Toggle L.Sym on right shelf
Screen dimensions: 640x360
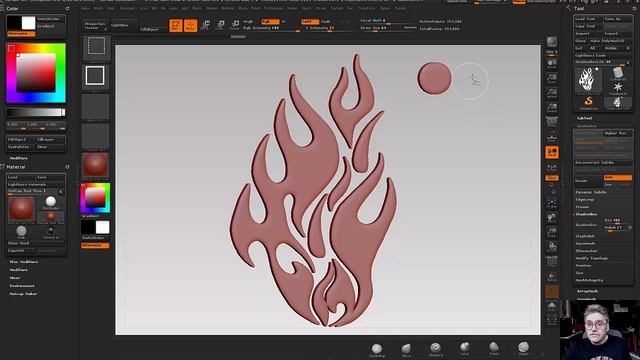(552, 167)
